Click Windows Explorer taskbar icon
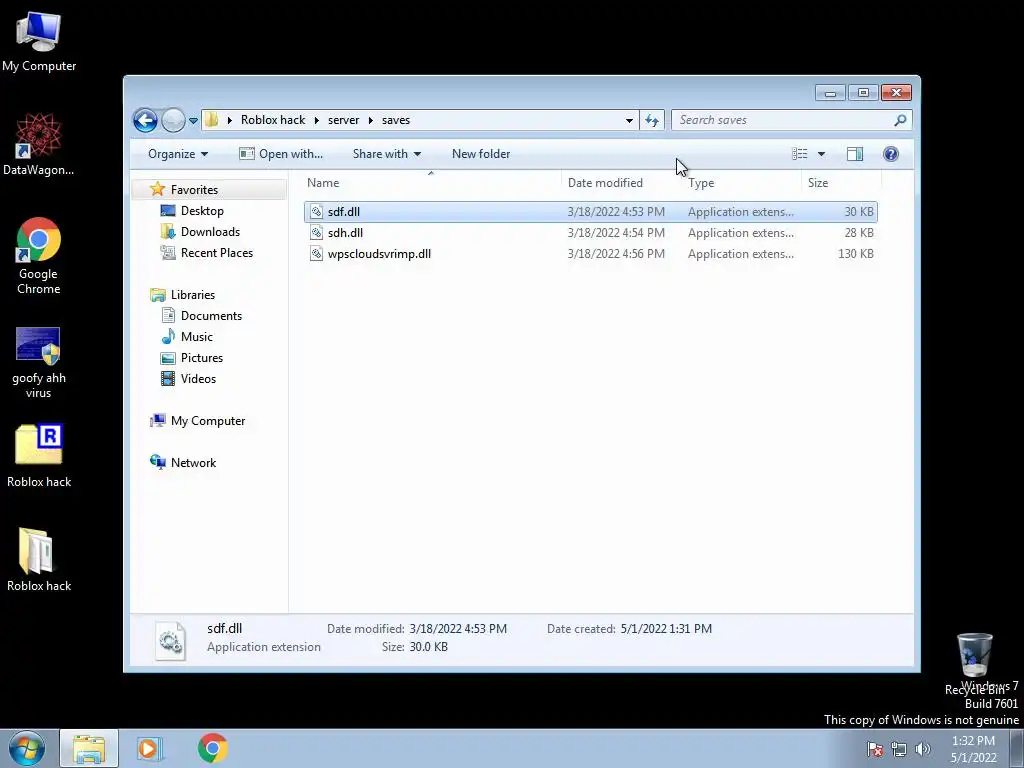This screenshot has height=768, width=1024. coord(89,748)
